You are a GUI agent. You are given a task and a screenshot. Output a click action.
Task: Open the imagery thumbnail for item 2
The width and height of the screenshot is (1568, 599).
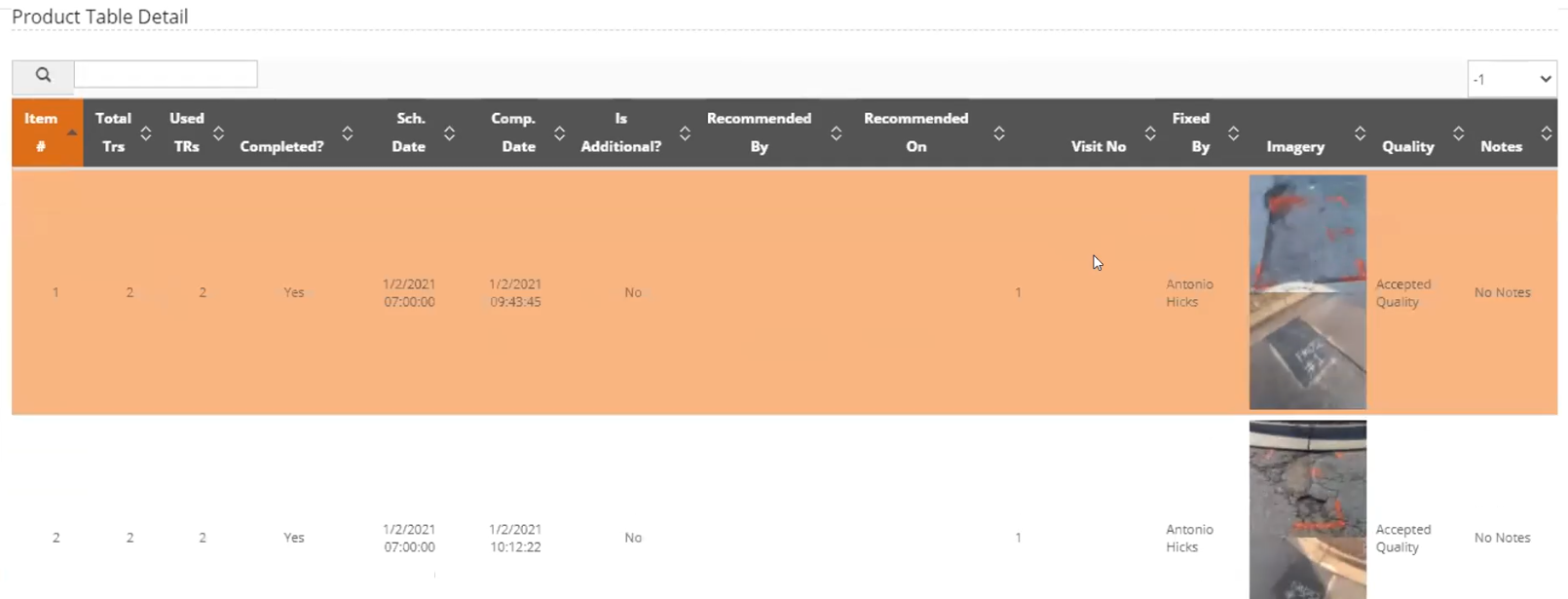[1308, 509]
